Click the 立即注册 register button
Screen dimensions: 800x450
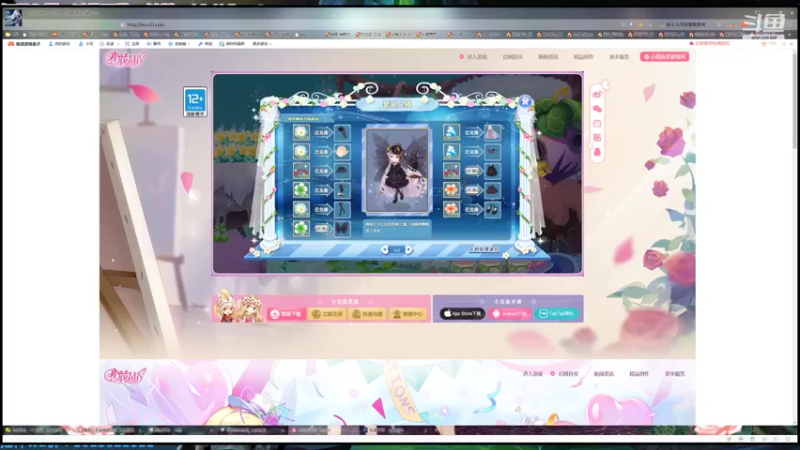tap(328, 314)
